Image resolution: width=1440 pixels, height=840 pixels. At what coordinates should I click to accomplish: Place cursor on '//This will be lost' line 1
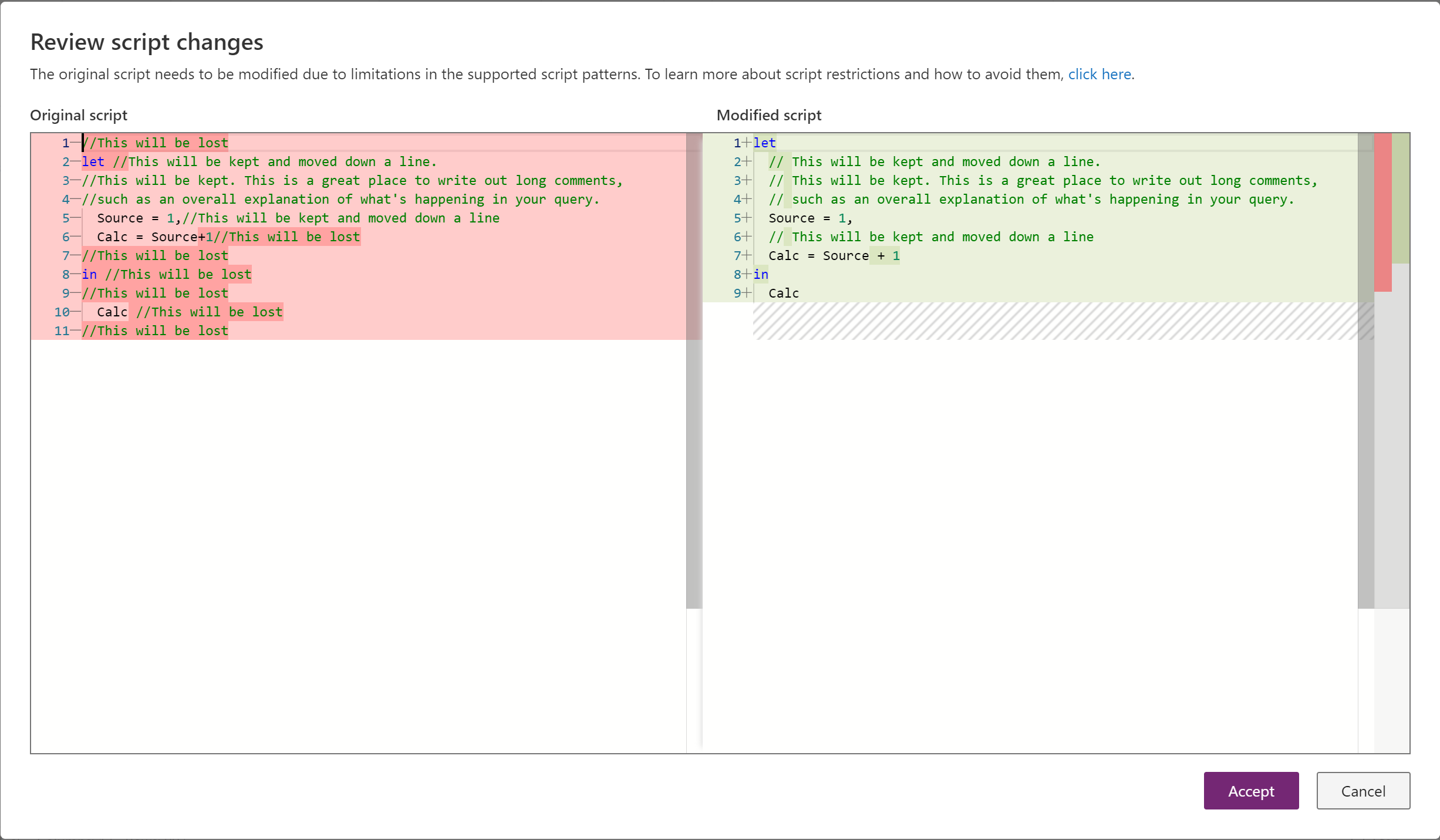(156, 142)
